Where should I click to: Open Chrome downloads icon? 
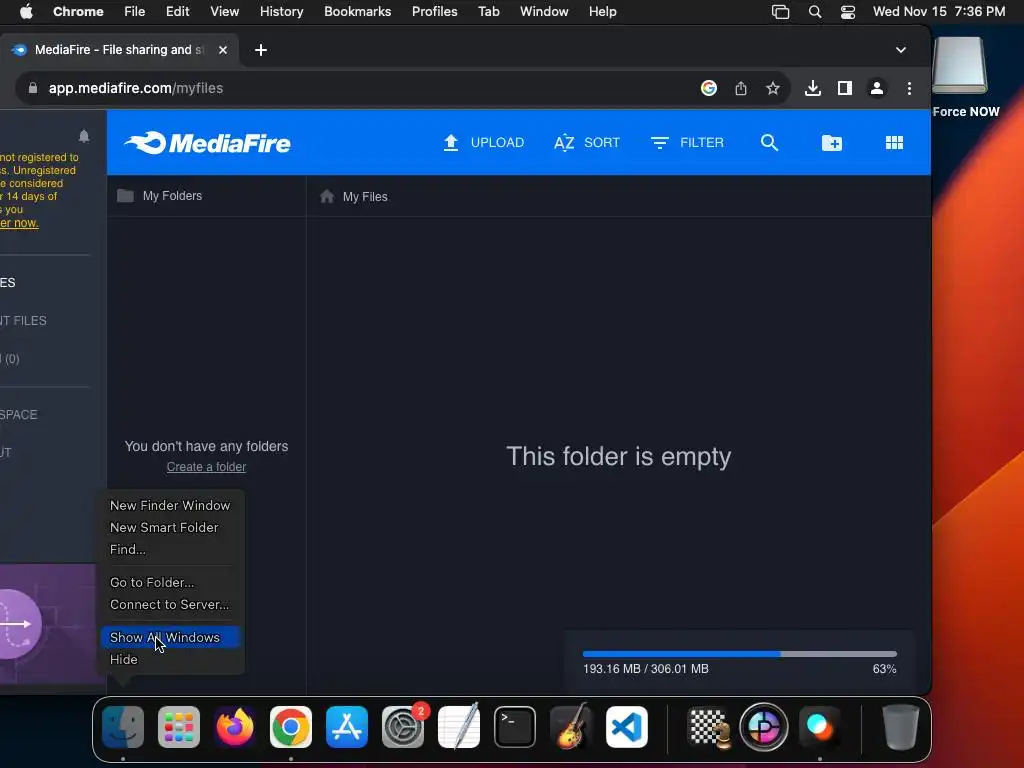tap(812, 88)
